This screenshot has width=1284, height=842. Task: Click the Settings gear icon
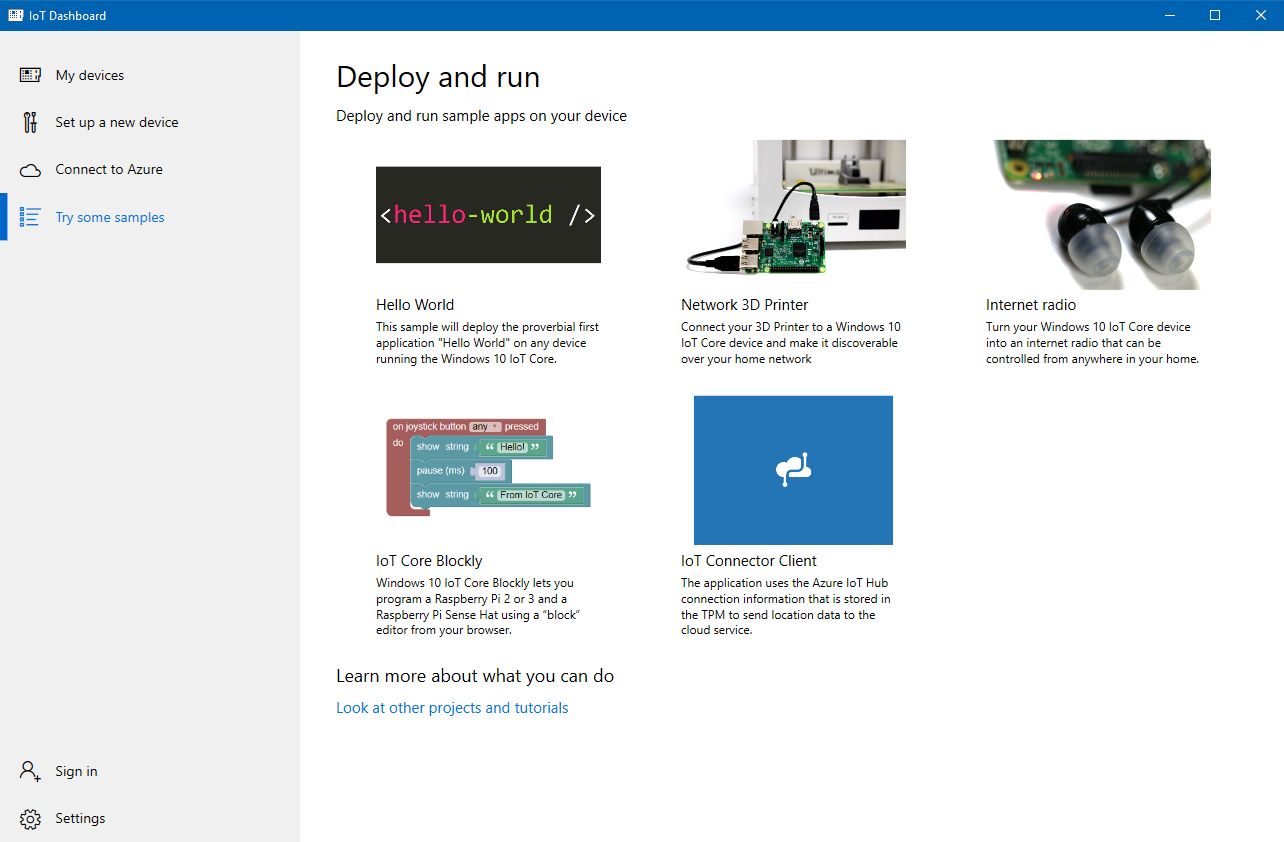pyautogui.click(x=30, y=819)
